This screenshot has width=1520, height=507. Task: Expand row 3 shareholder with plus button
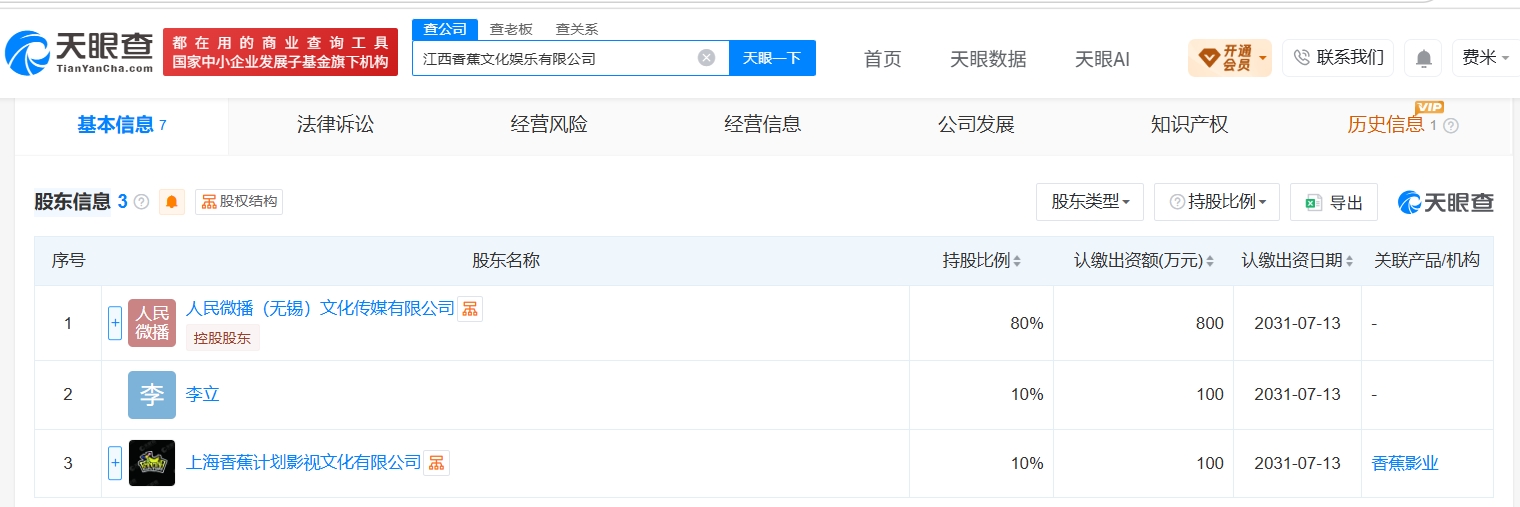pos(115,463)
